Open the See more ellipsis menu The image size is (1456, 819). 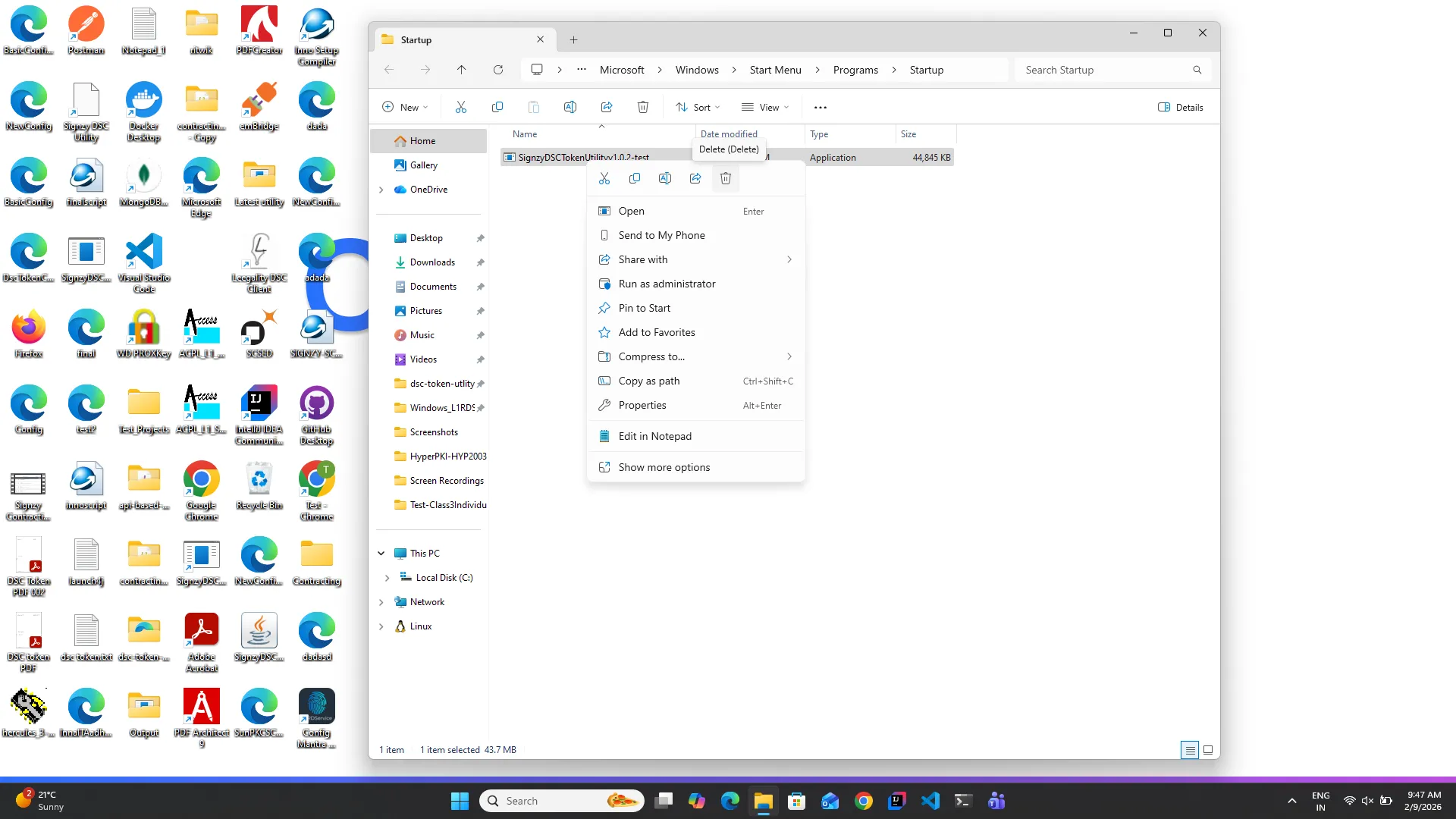tap(821, 107)
